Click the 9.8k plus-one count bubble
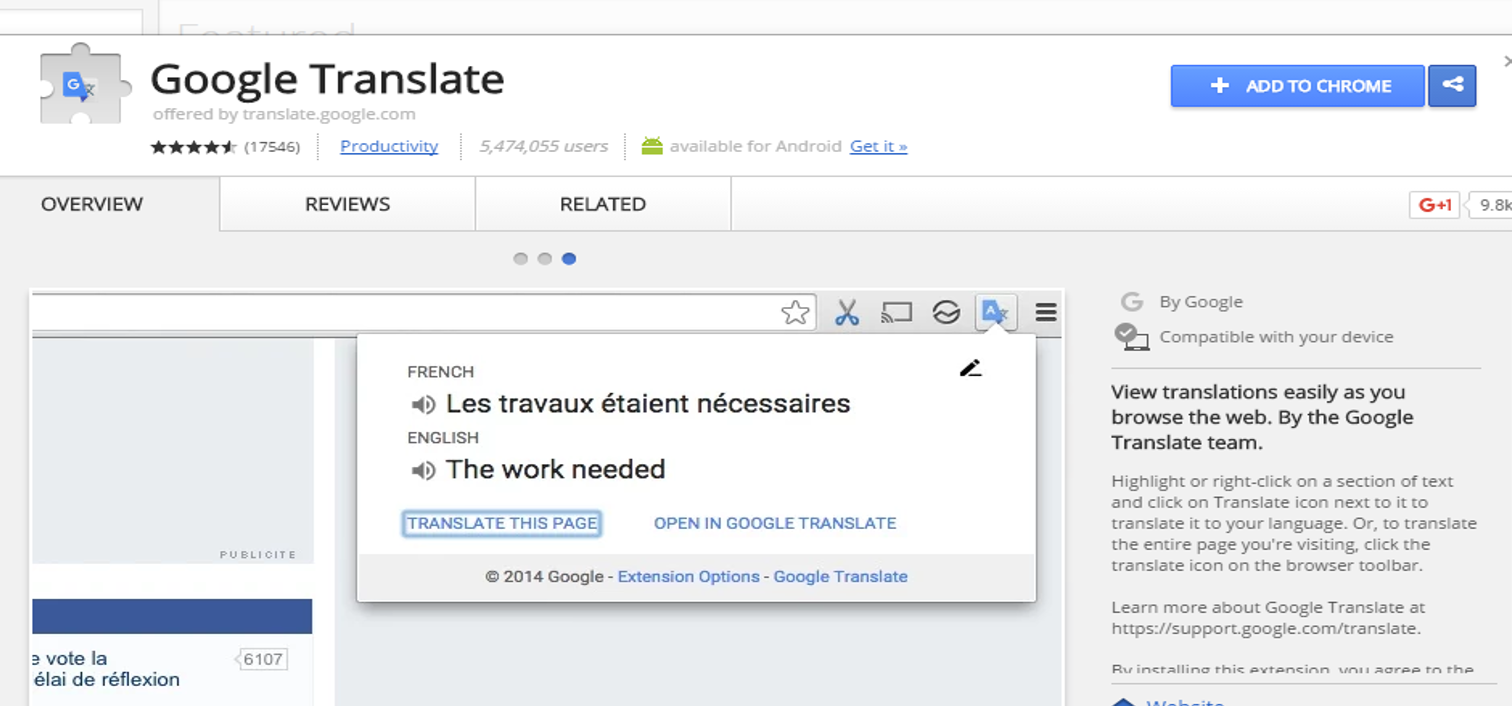 coord(1492,205)
